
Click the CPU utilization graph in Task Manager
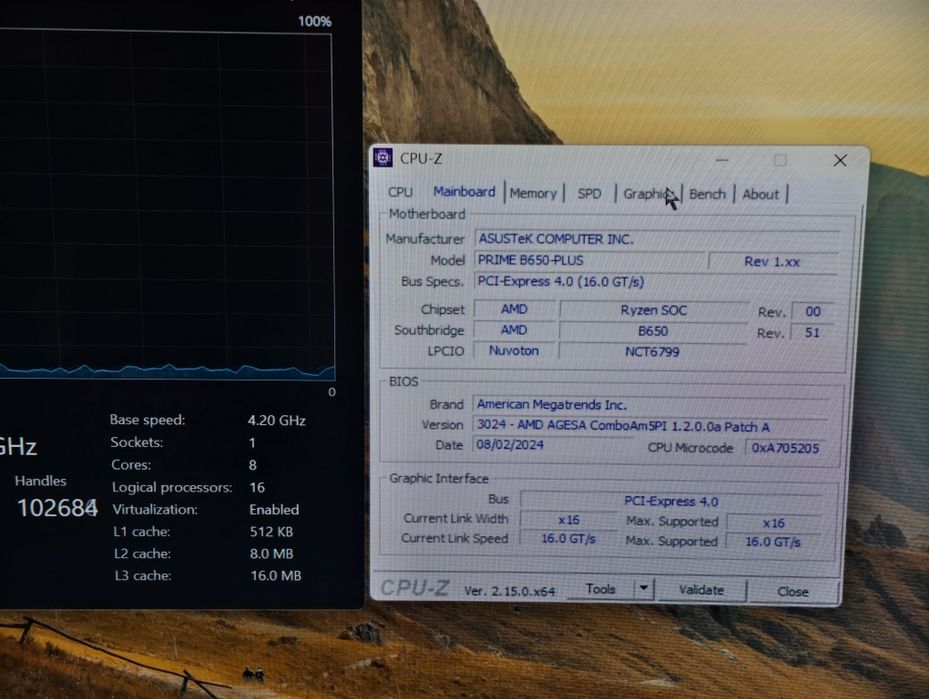[x=166, y=206]
